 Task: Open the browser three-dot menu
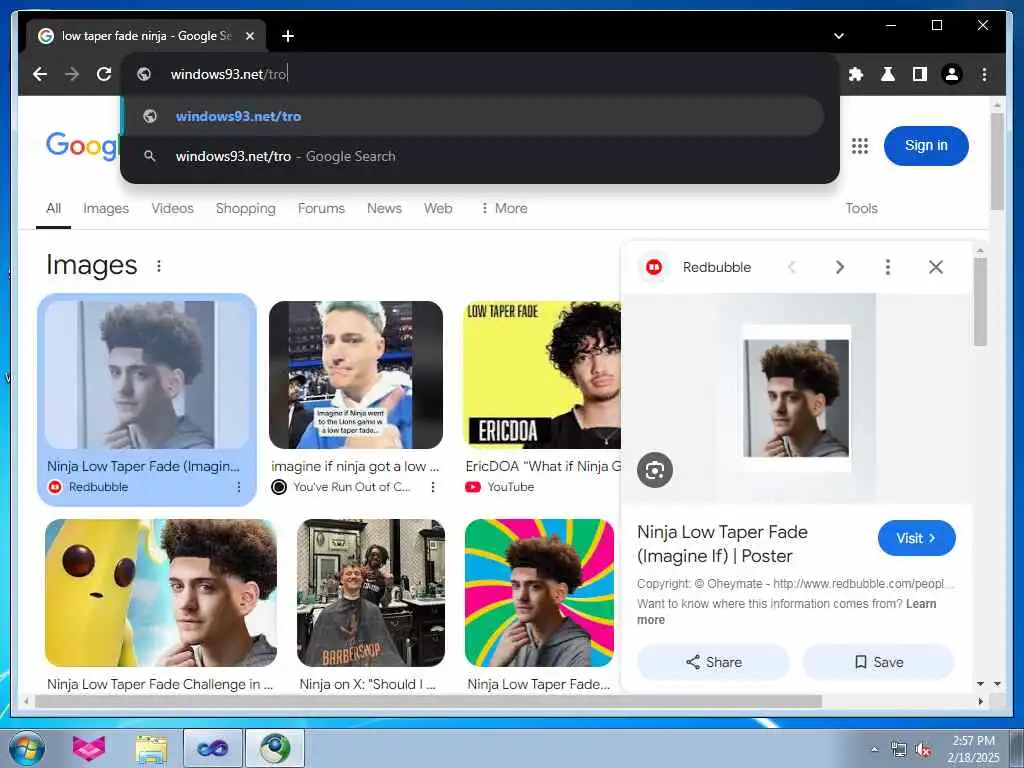pyautogui.click(x=984, y=74)
